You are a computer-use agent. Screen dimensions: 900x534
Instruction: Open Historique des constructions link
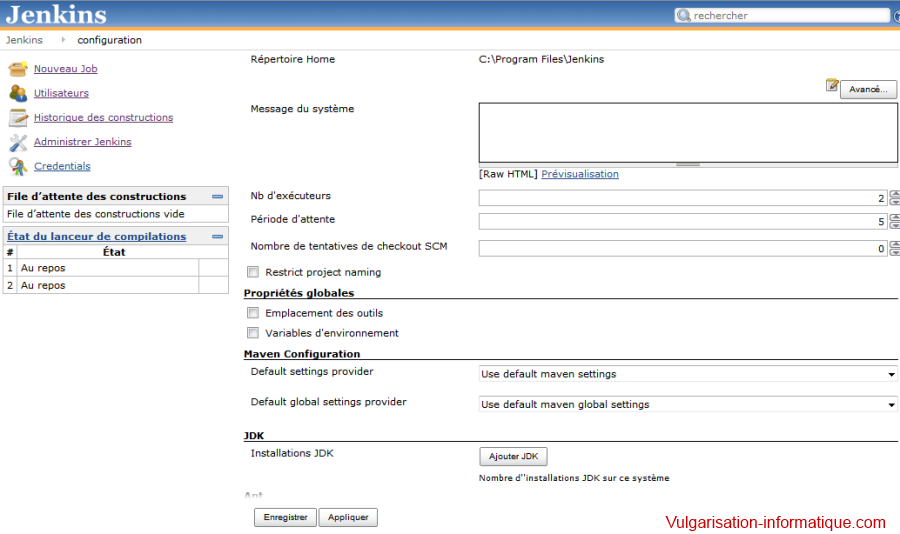coord(103,117)
